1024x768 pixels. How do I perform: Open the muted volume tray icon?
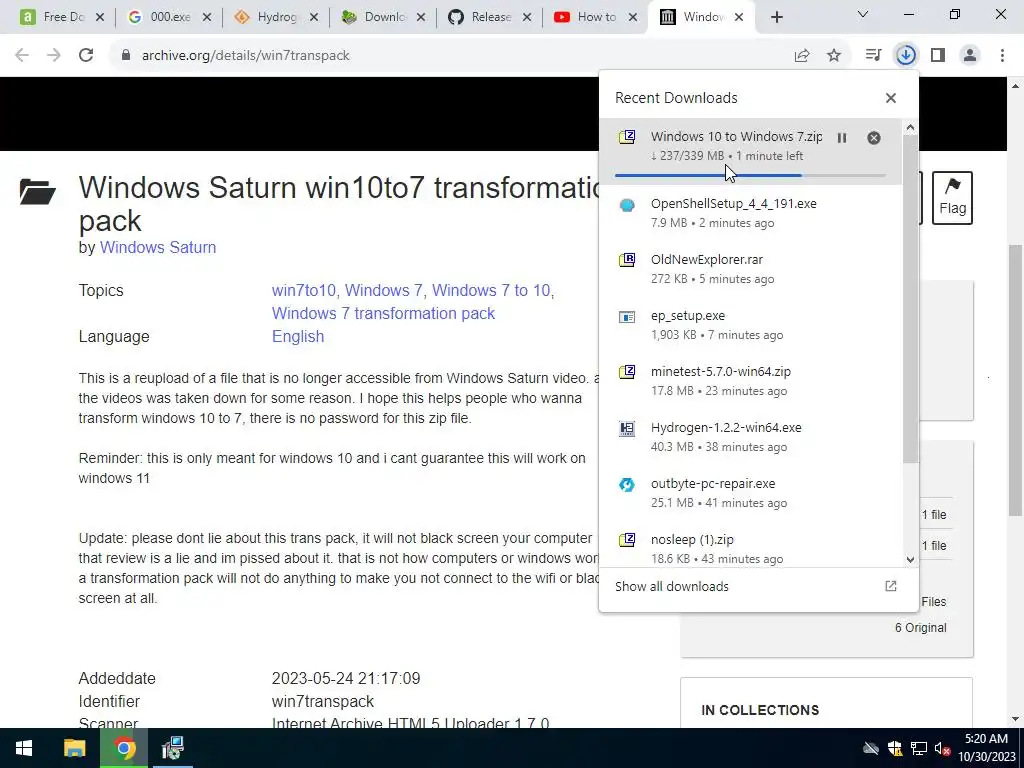point(942,749)
